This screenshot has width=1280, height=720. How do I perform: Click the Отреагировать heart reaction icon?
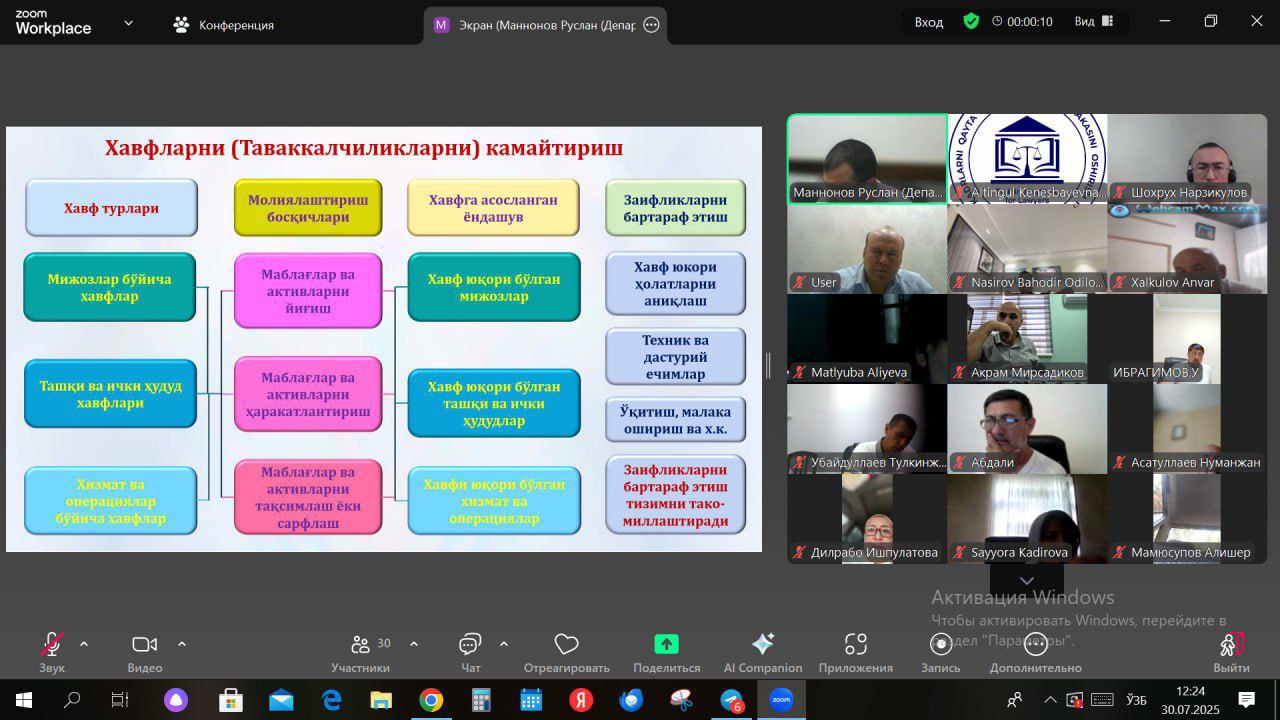click(566, 644)
